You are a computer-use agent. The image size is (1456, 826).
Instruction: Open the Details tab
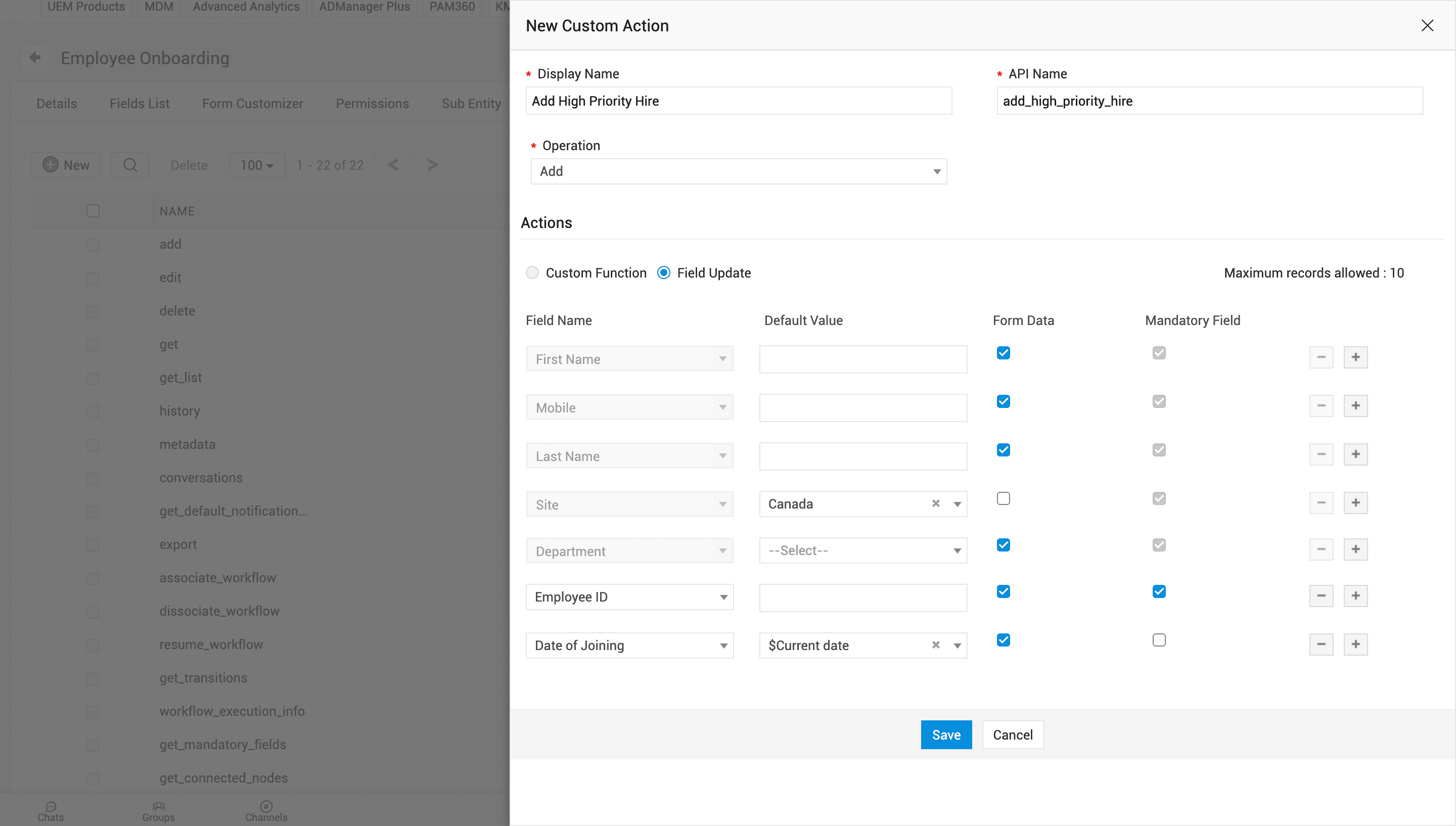tap(57, 103)
